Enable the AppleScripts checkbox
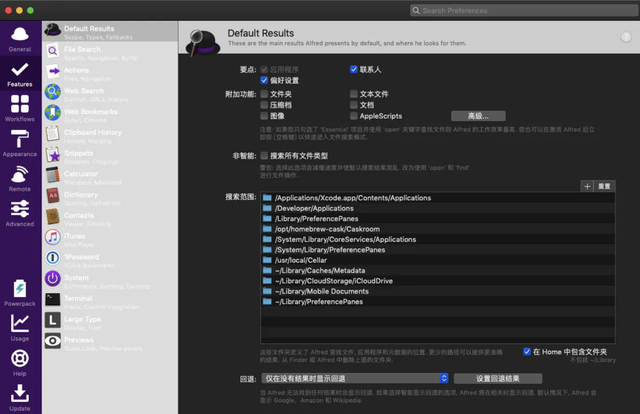Viewport: 640px width, 414px height. (x=353, y=116)
